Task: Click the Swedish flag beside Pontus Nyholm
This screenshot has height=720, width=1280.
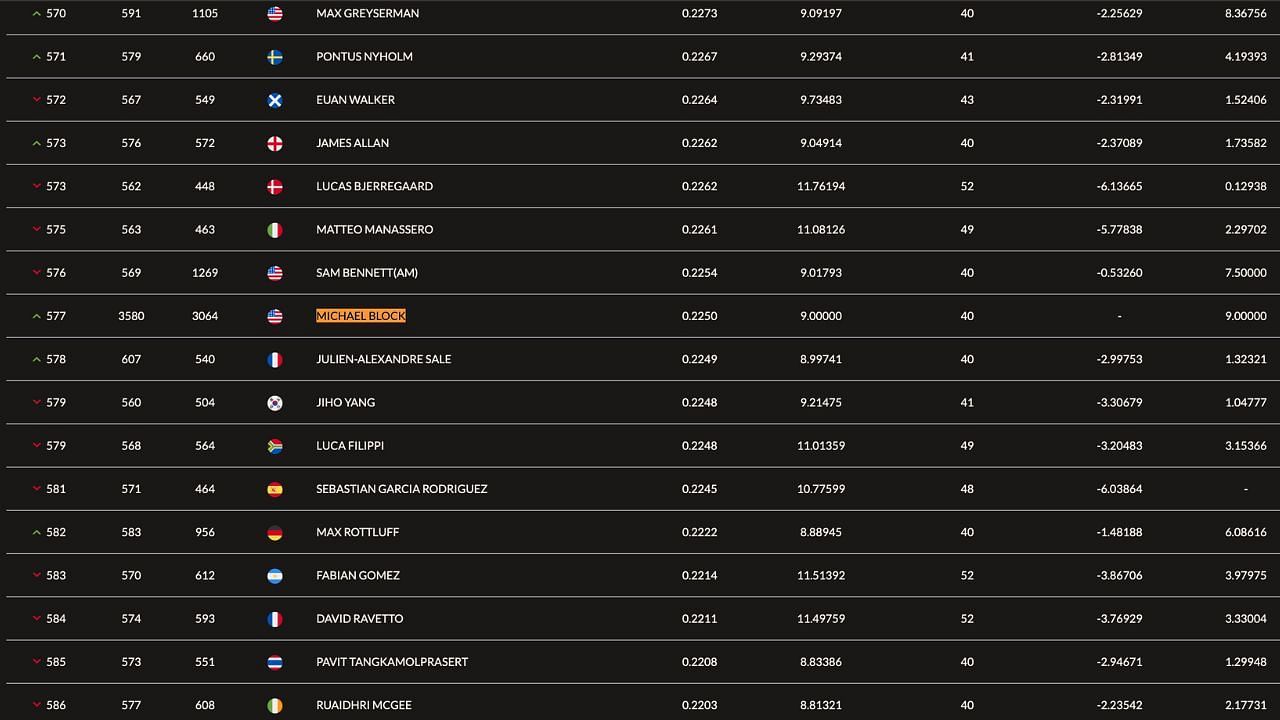Action: point(275,57)
